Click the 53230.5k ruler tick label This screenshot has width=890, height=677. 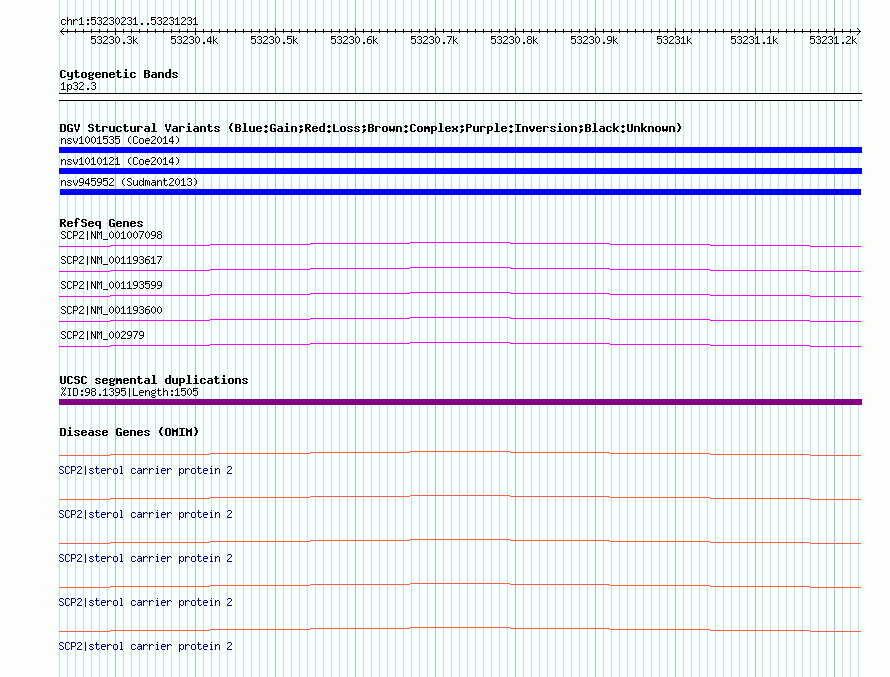tap(274, 41)
